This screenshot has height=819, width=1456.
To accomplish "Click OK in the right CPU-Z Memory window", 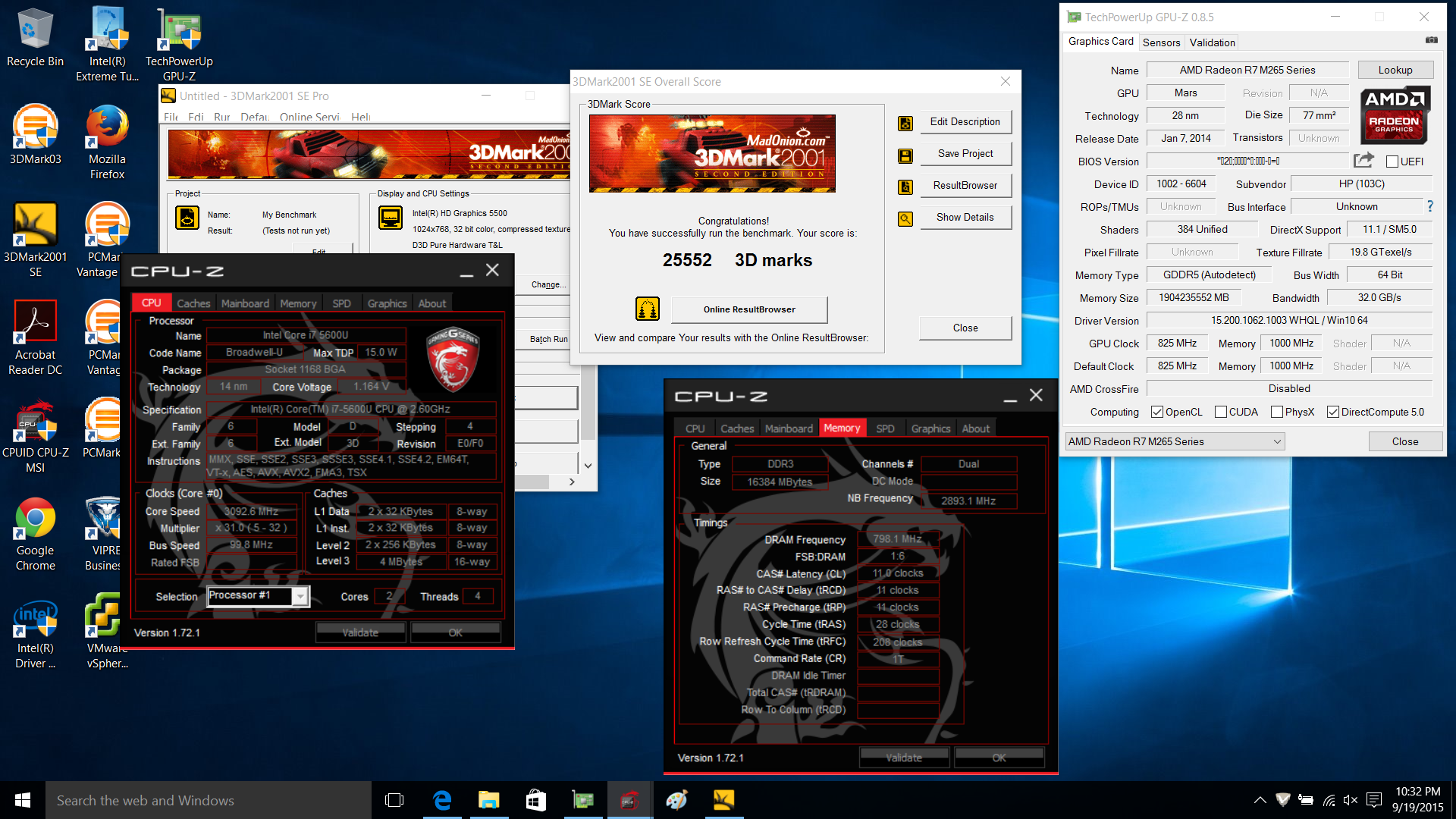I will 999,758.
